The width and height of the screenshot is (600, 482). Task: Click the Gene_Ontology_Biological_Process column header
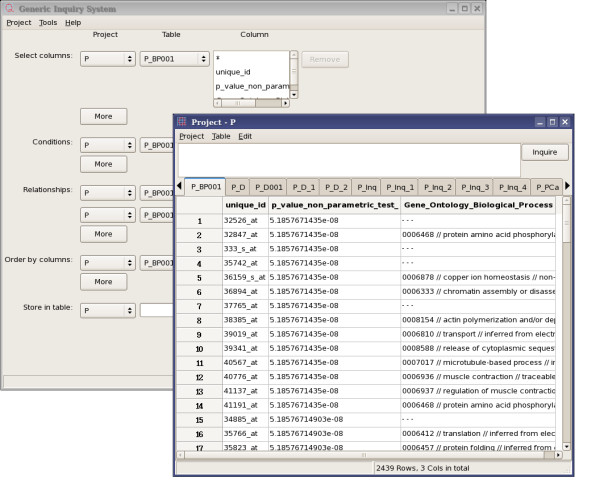(478, 205)
